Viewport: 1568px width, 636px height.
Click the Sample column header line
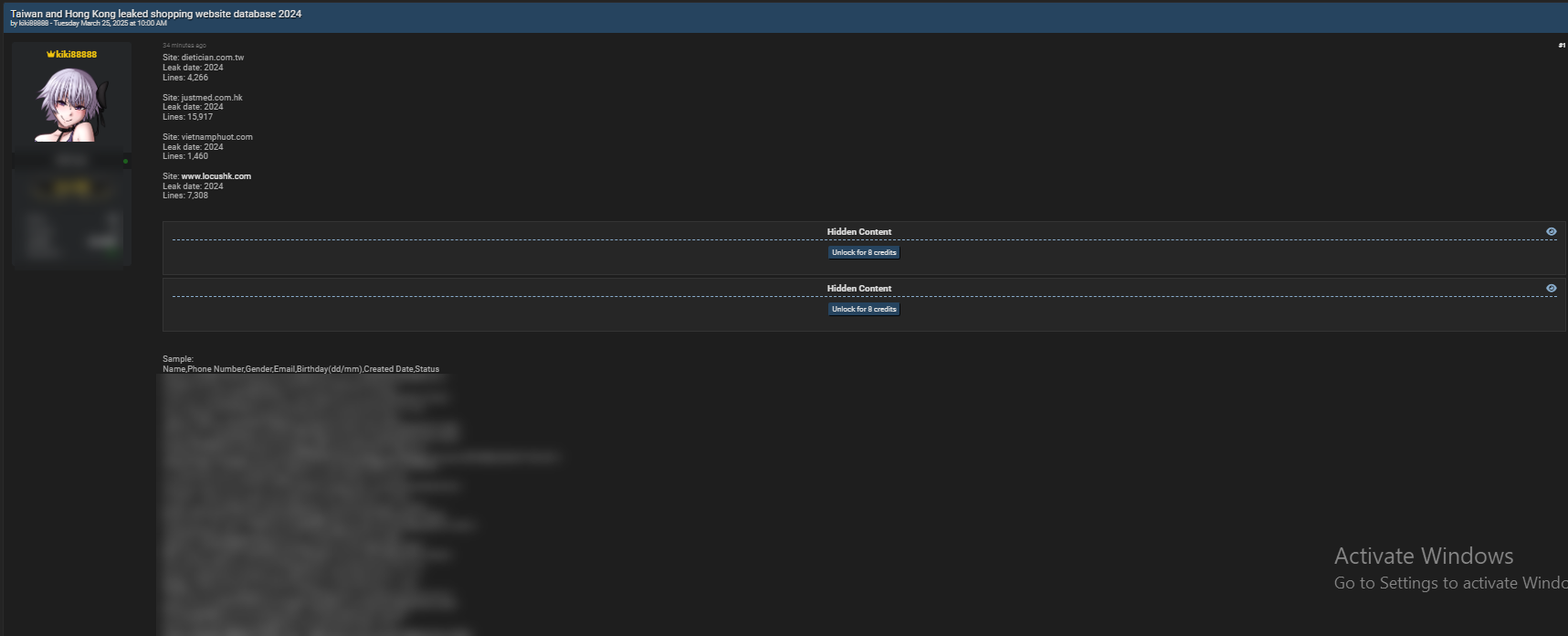tap(300, 369)
